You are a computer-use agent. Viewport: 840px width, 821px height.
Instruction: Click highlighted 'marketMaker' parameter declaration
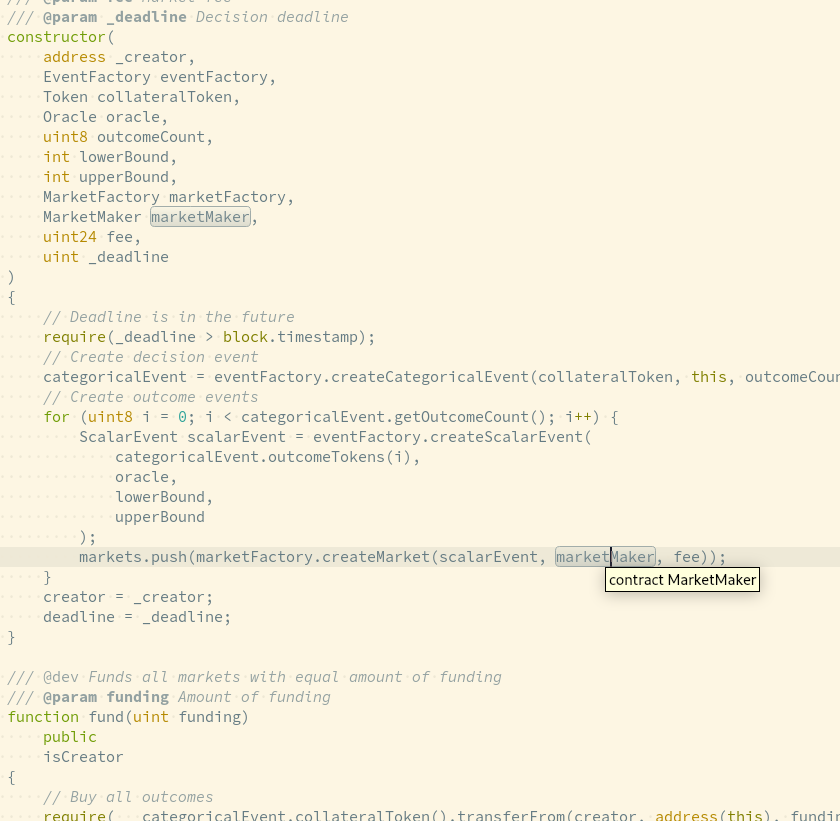(x=200, y=217)
